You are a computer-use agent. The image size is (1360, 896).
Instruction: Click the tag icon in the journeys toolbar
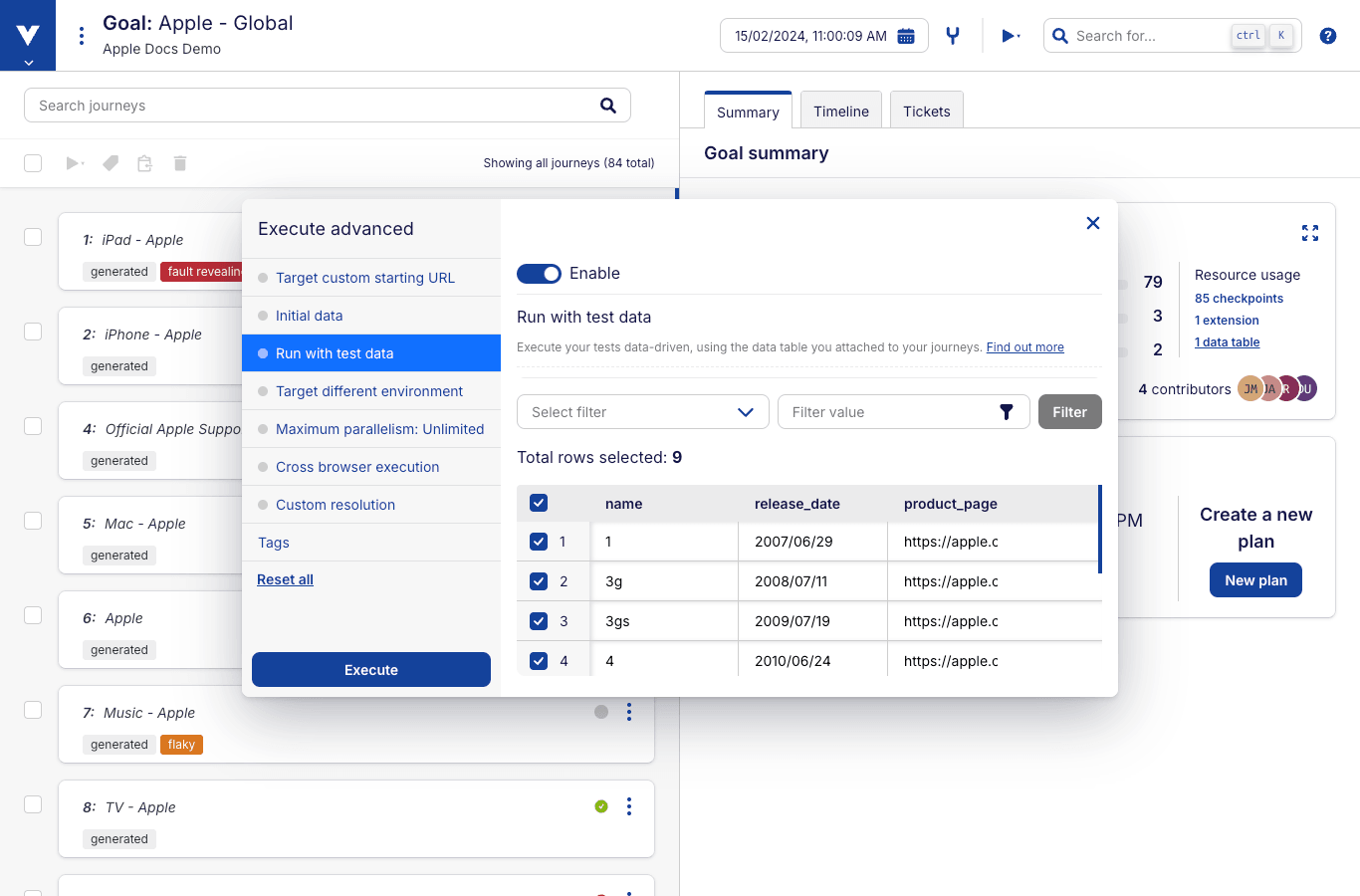point(110,162)
